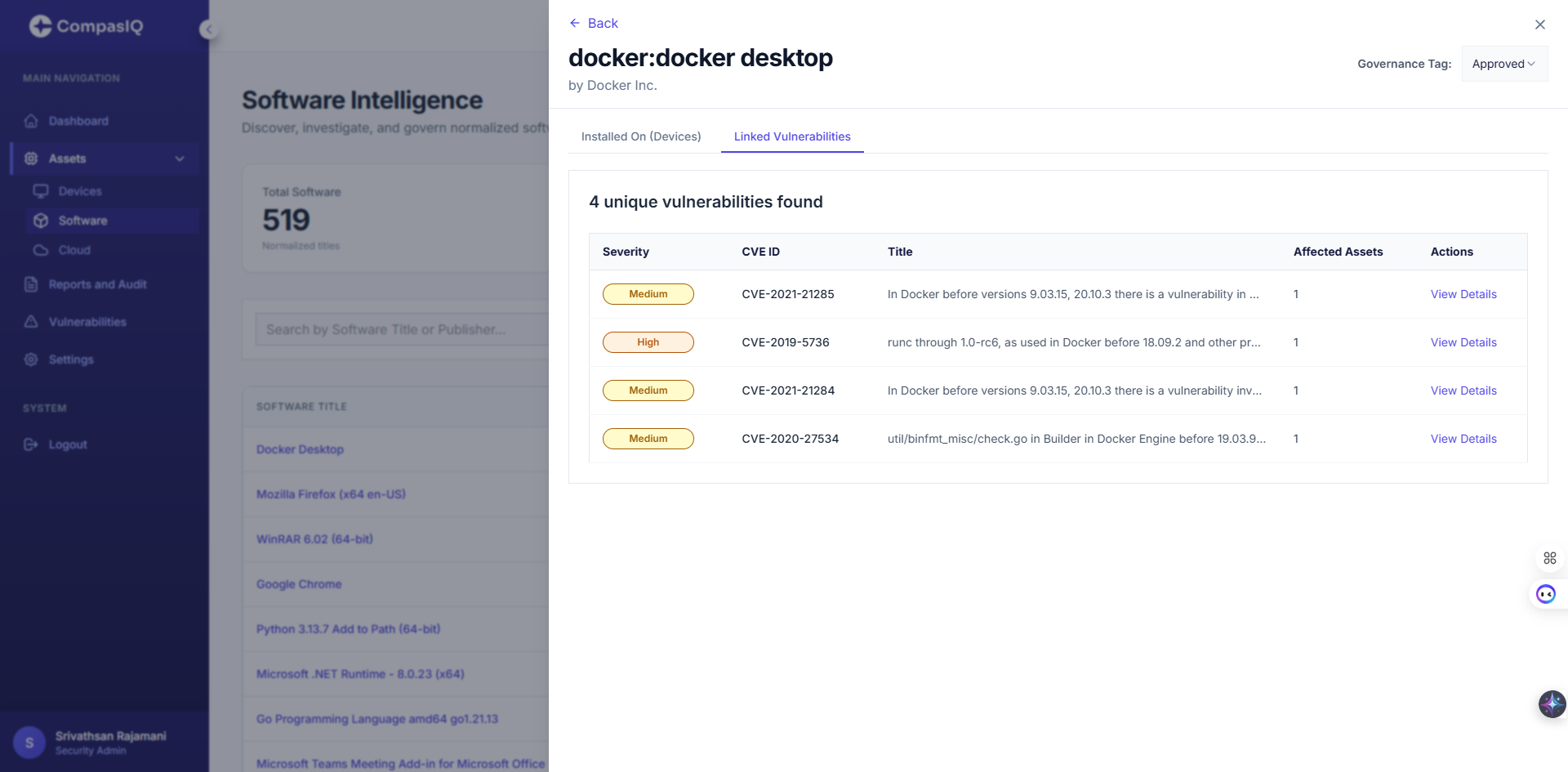Click the util/binfmt_misc/check.go title text
1568x772 pixels.
[x=1076, y=439]
